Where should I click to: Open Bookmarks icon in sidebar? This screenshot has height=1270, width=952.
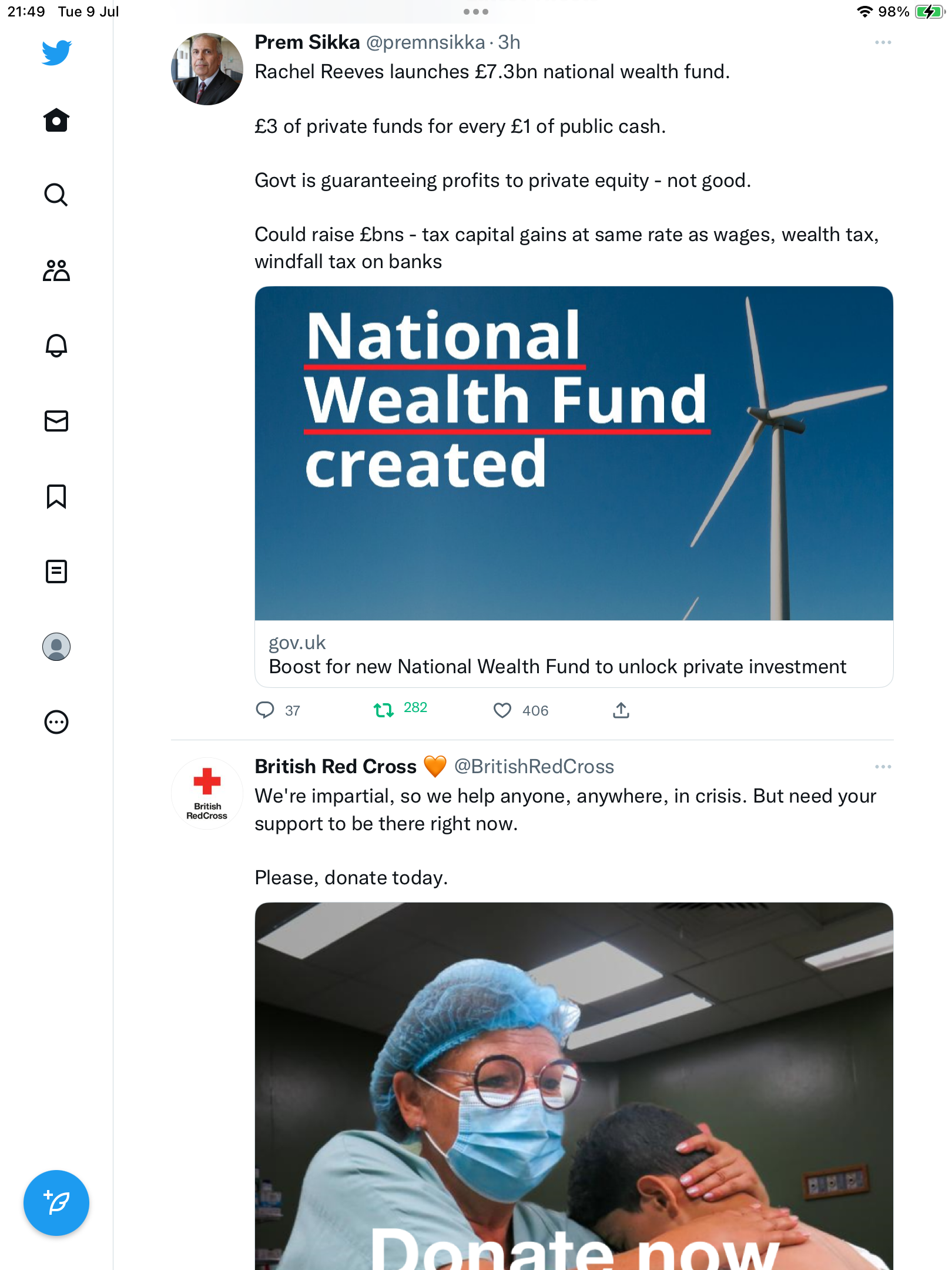pyautogui.click(x=56, y=496)
